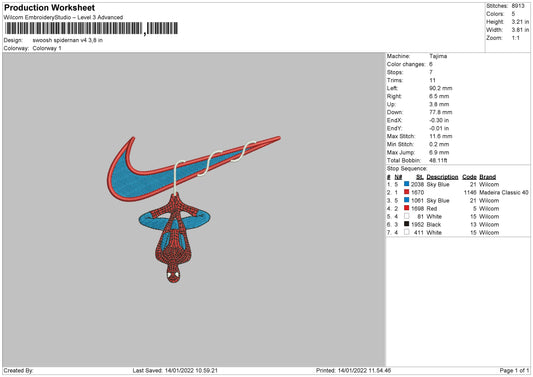Click the white swatch in stop 7 row
Screen dimensions: 533x377
point(406,232)
